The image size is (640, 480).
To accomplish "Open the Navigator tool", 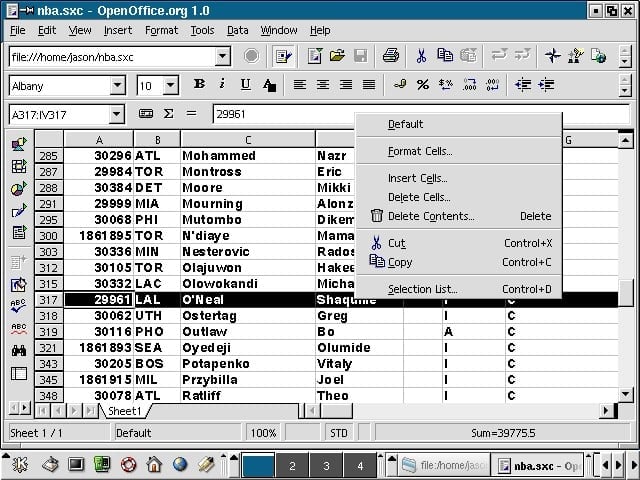I will click(553, 56).
